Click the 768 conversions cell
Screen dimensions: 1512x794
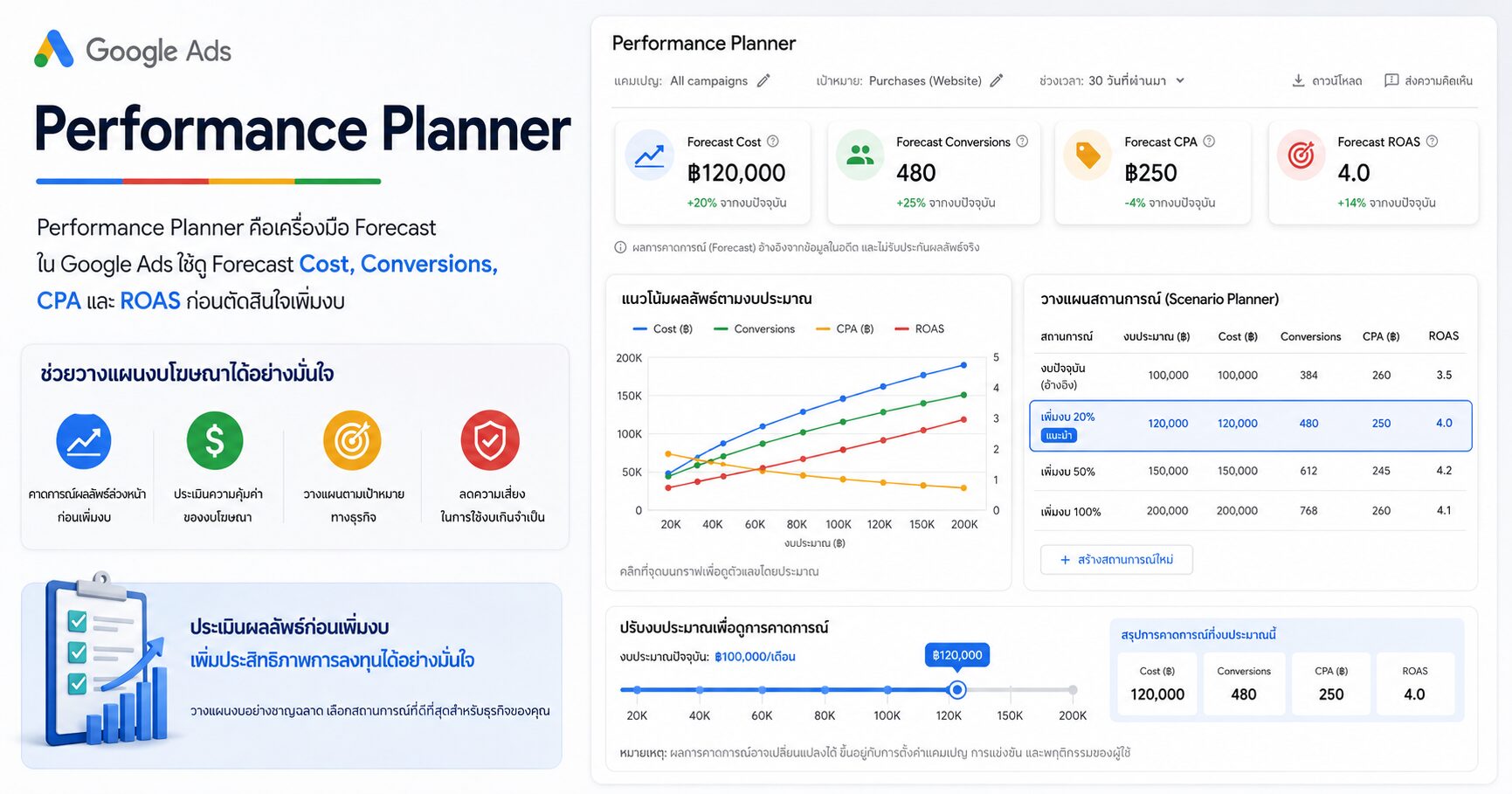(x=1308, y=511)
